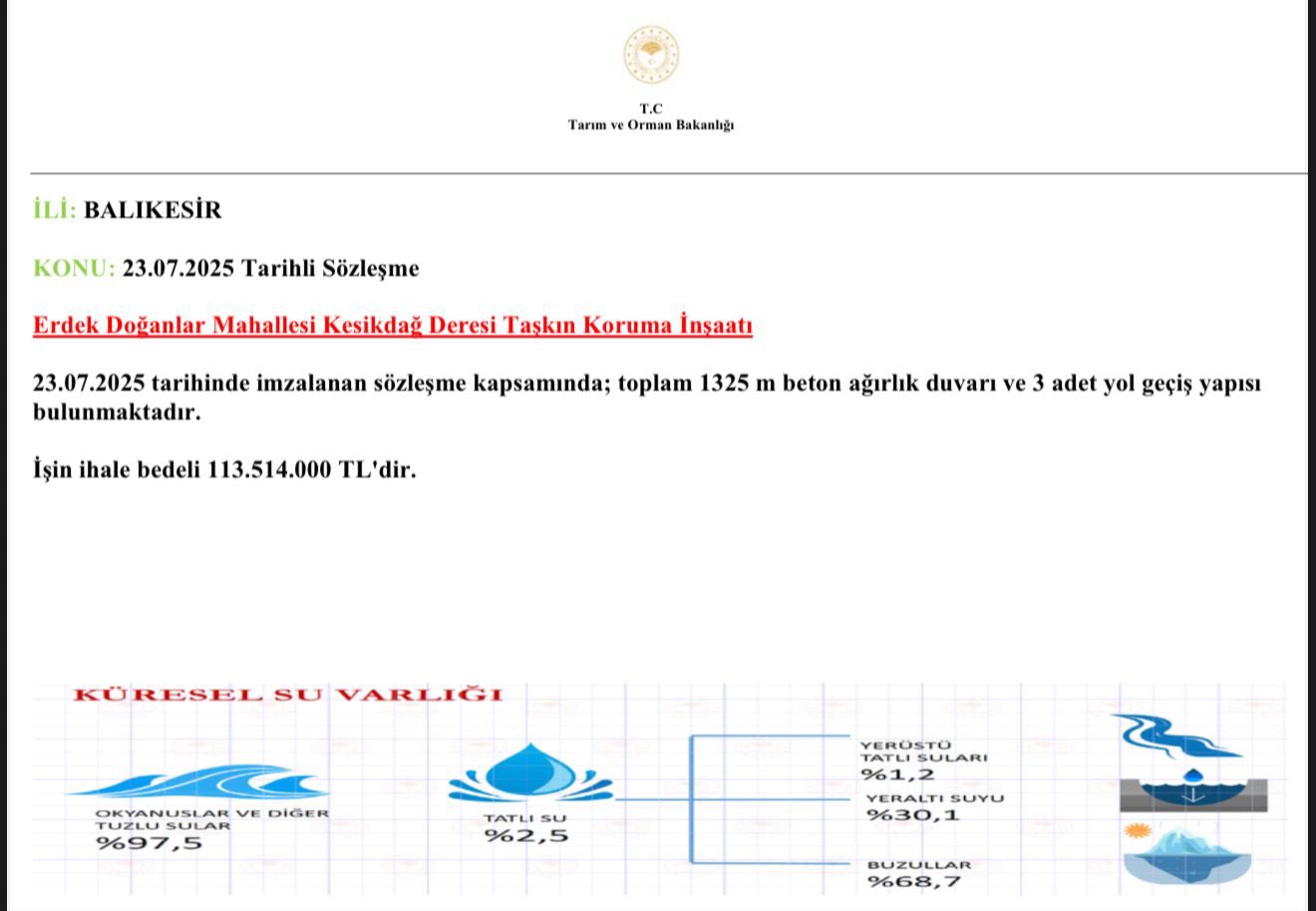This screenshot has height=911, width=1316.
Task: Click the ministry emblem logo at top
Action: (x=651, y=55)
